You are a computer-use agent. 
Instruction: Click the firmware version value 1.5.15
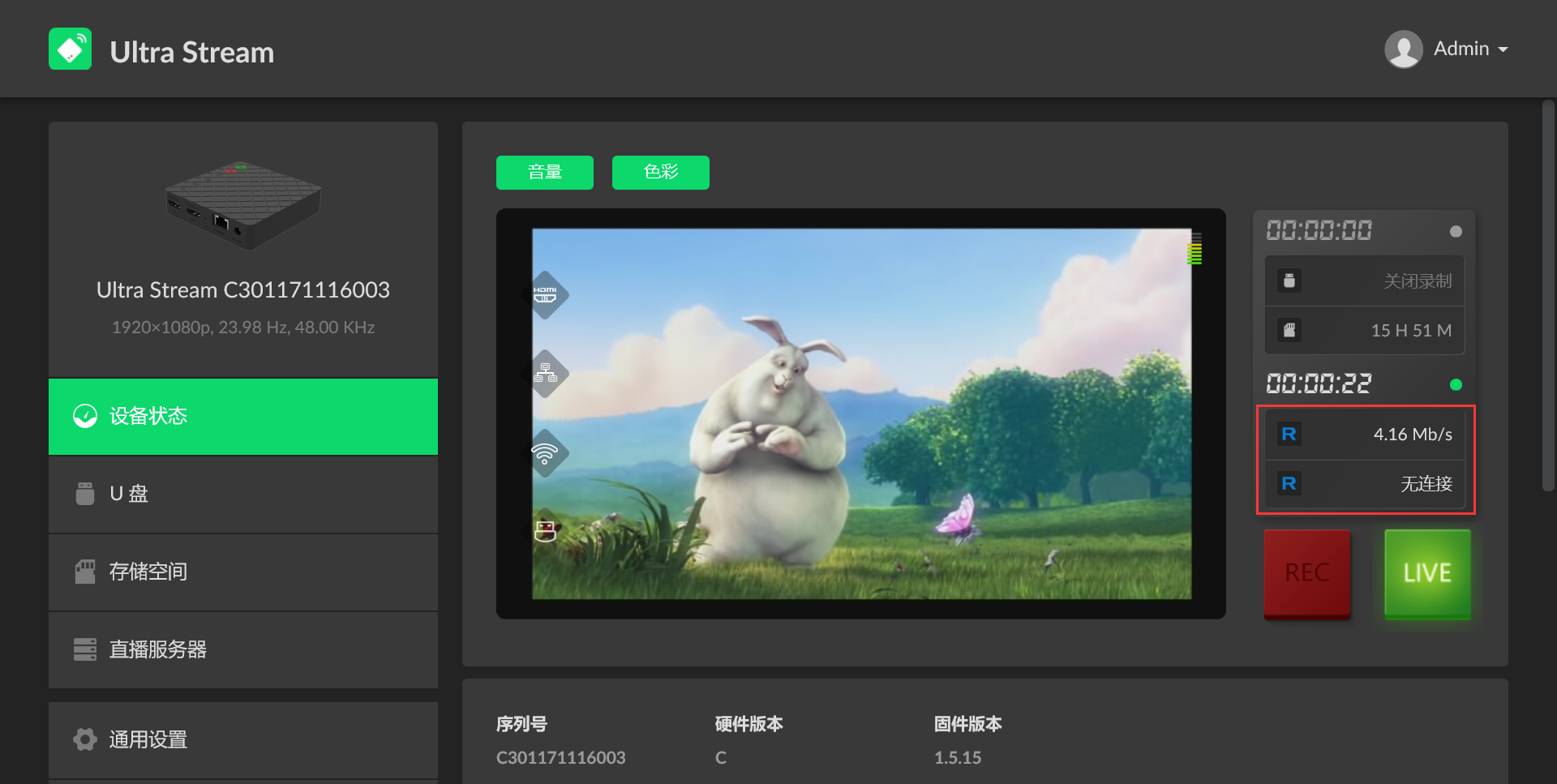click(958, 758)
